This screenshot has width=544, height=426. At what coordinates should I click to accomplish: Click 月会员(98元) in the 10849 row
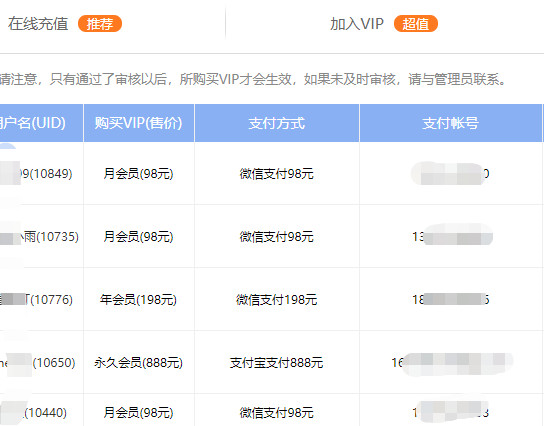pyautogui.click(x=138, y=173)
